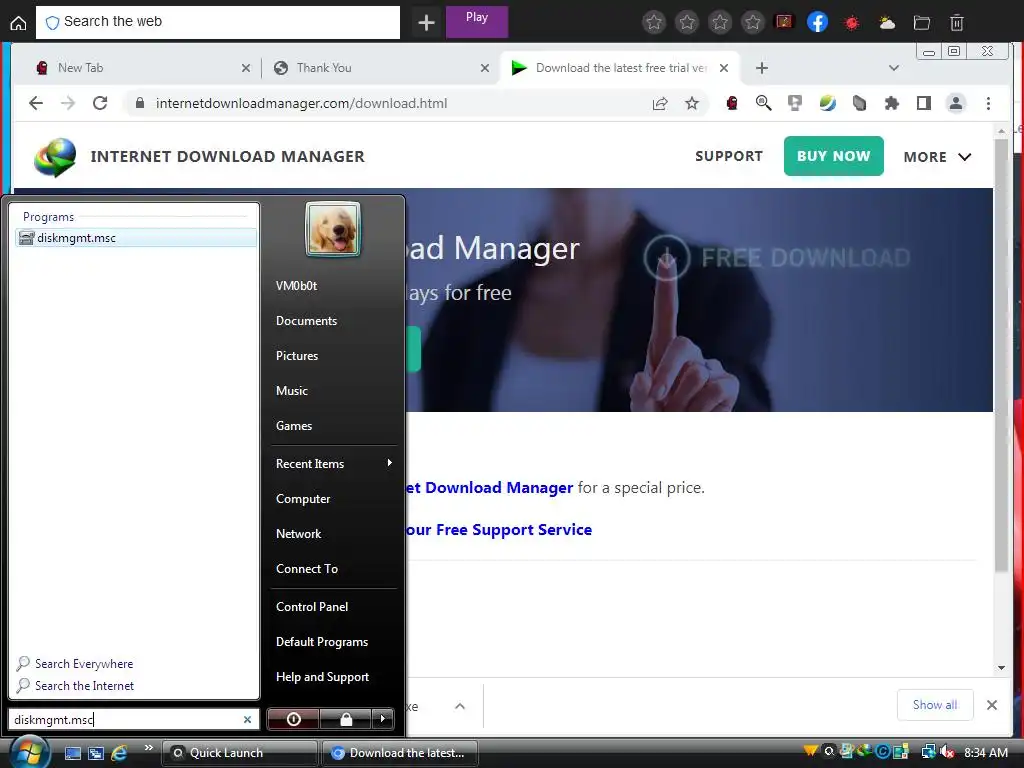Click the trash can icon in top bar
This screenshot has height=768, width=1024.
pos(956,23)
